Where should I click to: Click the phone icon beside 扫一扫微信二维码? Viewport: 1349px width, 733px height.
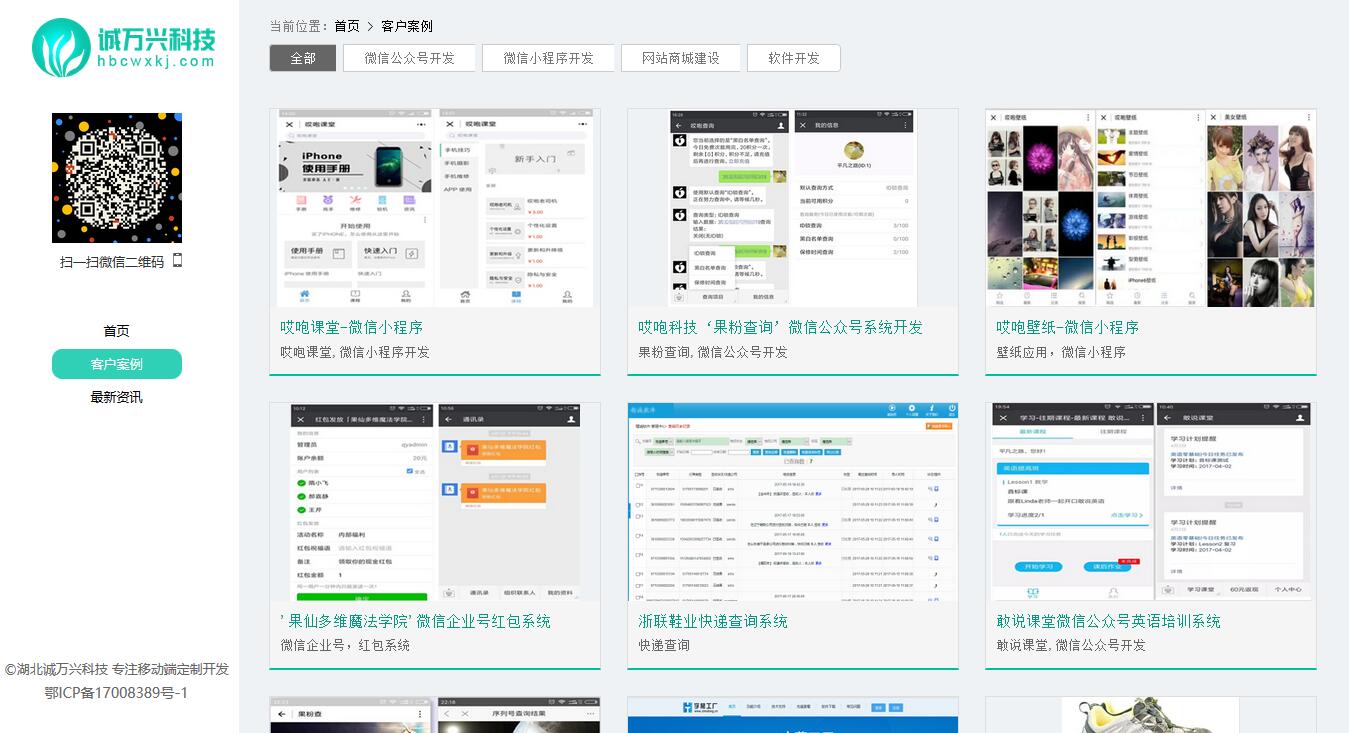pyautogui.click(x=177, y=261)
